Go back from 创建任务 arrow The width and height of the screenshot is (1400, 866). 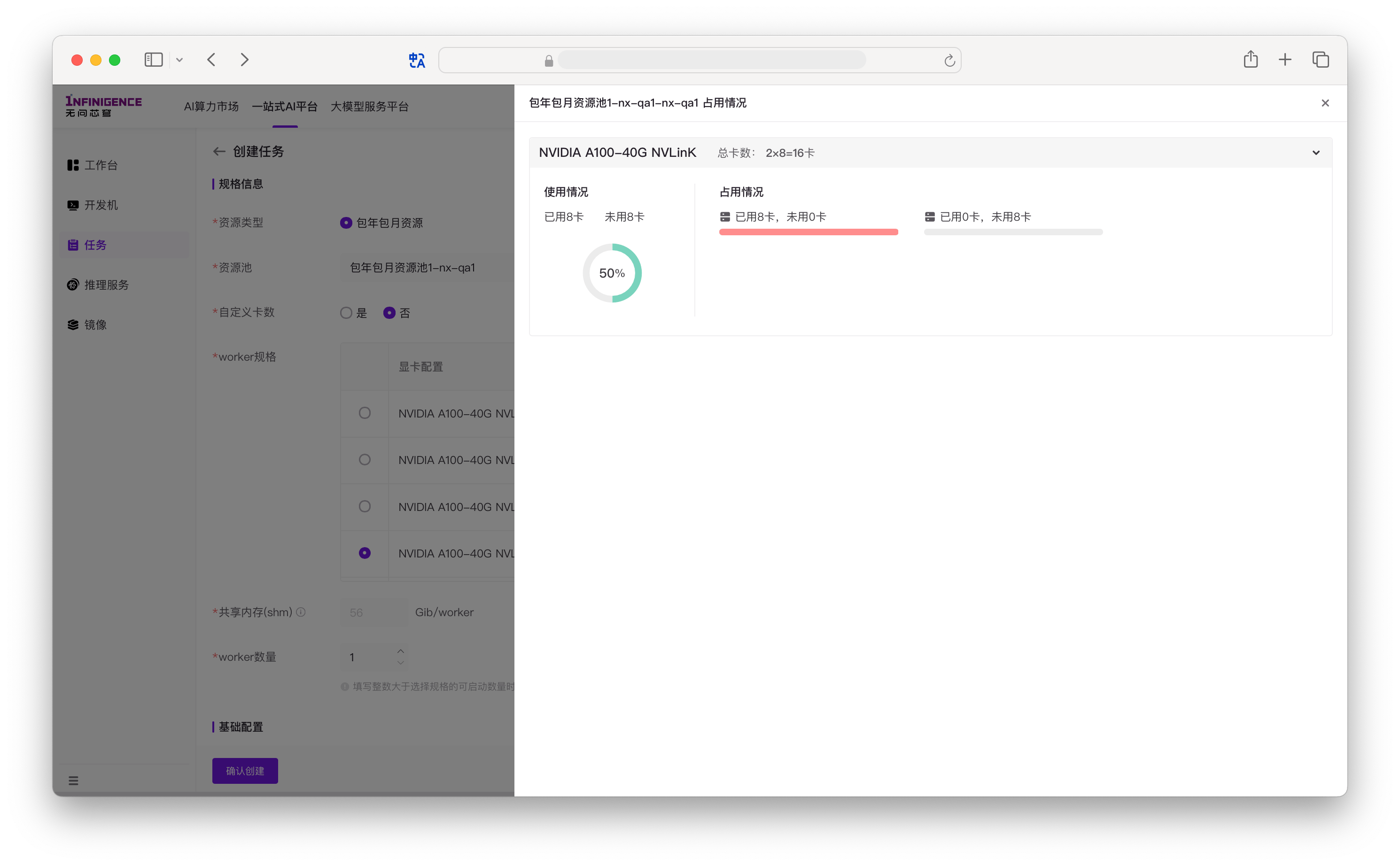219,151
